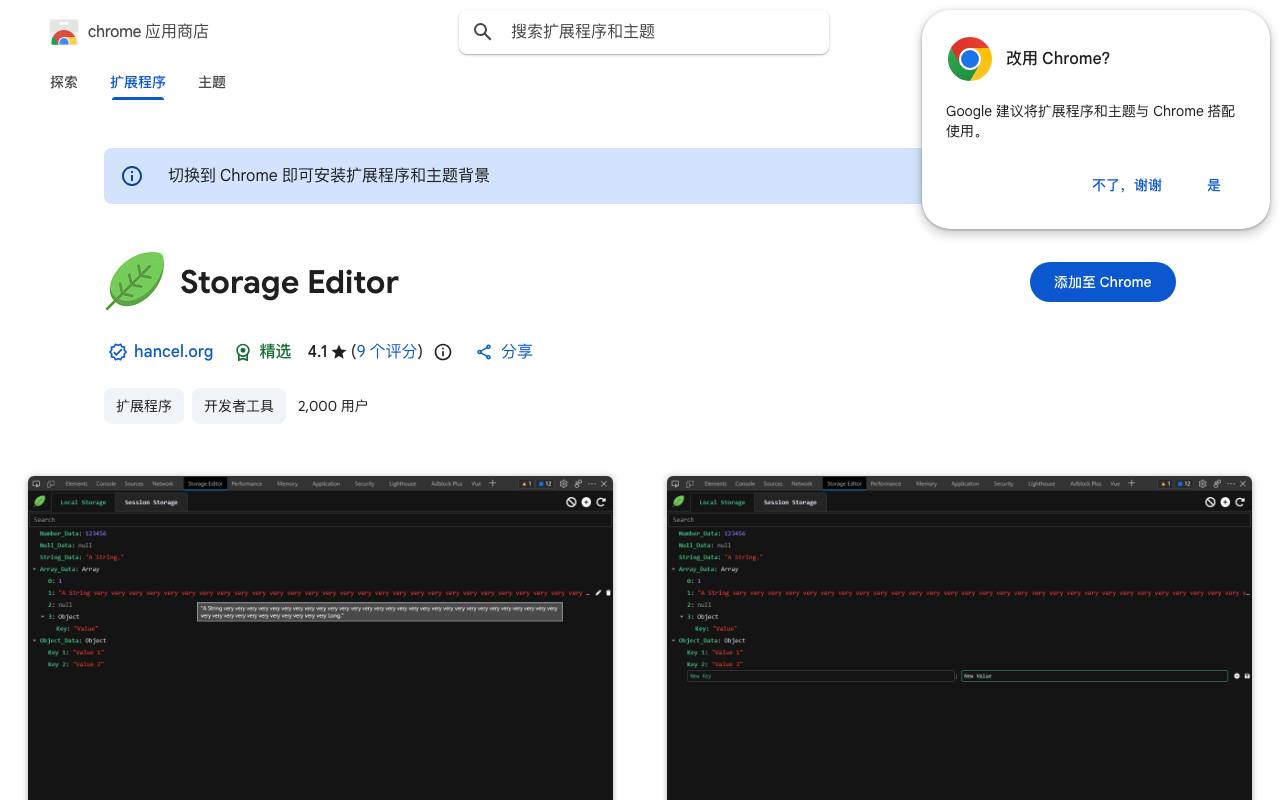Click the info icon next to the ratings

click(443, 352)
